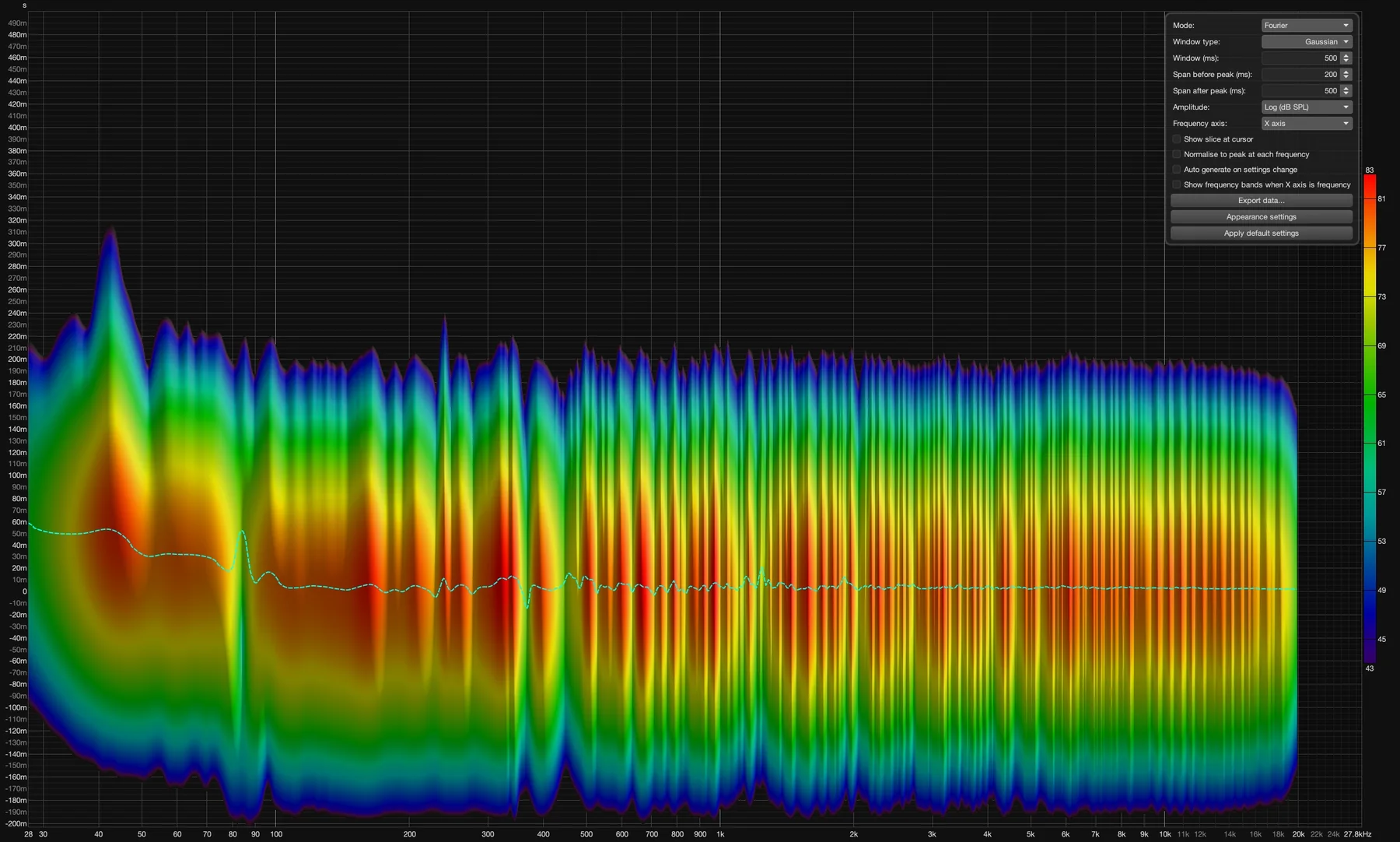Click the Span before peak (ms) value field
1400x842 pixels.
coord(1300,75)
